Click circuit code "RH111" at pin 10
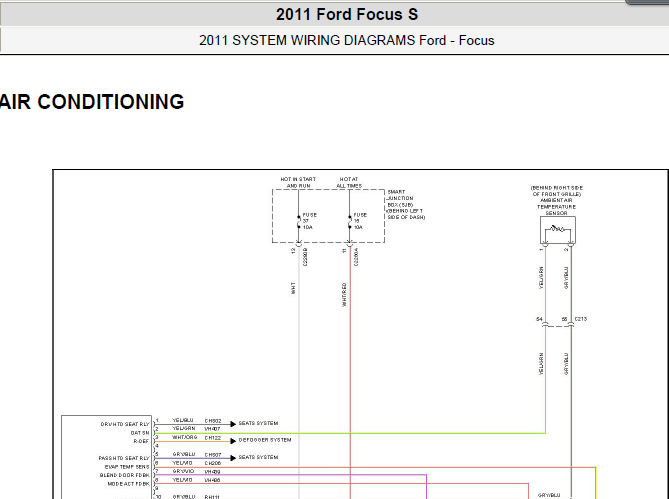Screen dimensions: 669x499 pyautogui.click(x=212, y=497)
